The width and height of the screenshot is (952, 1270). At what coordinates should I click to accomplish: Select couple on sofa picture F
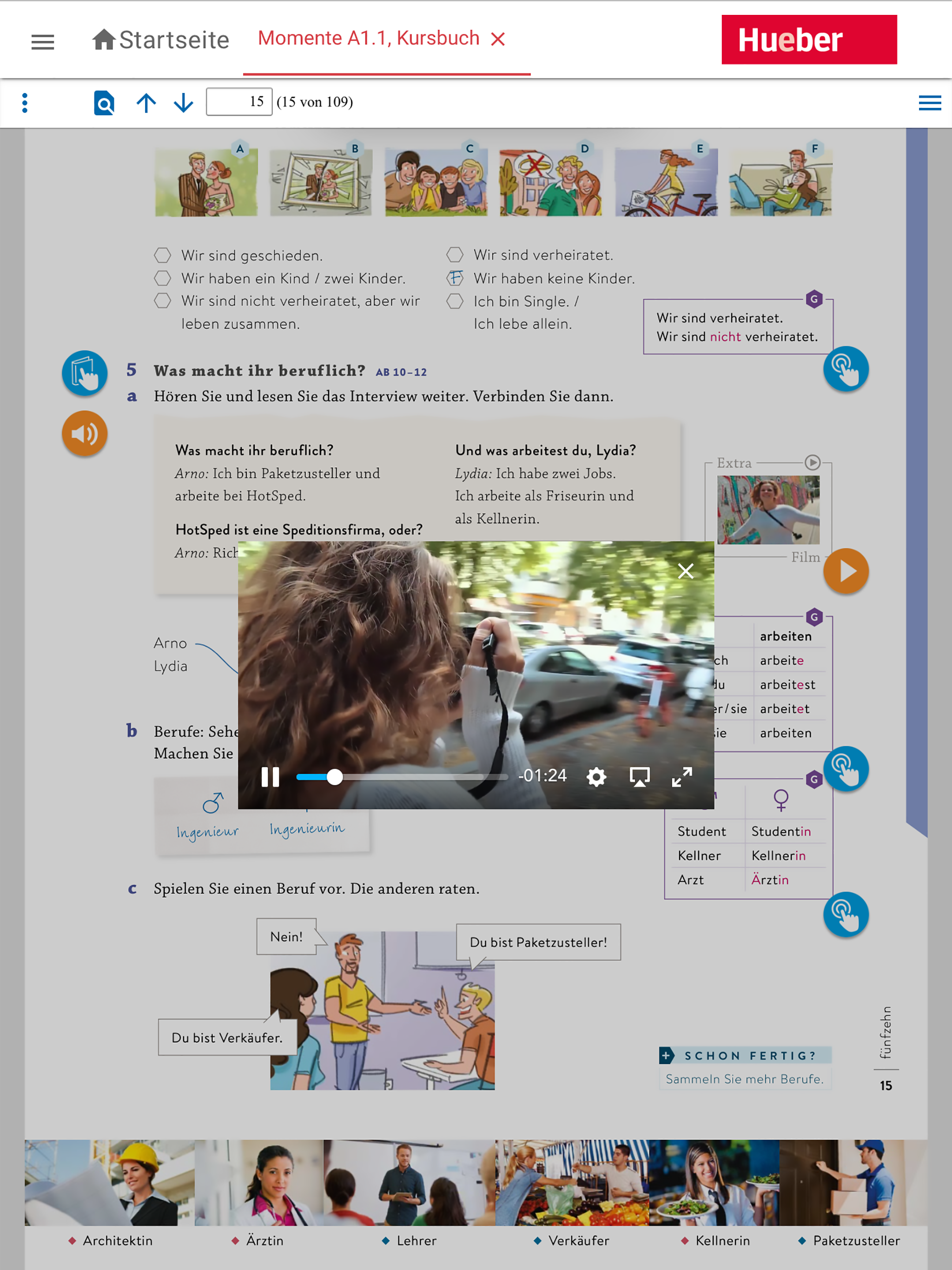pos(781,182)
